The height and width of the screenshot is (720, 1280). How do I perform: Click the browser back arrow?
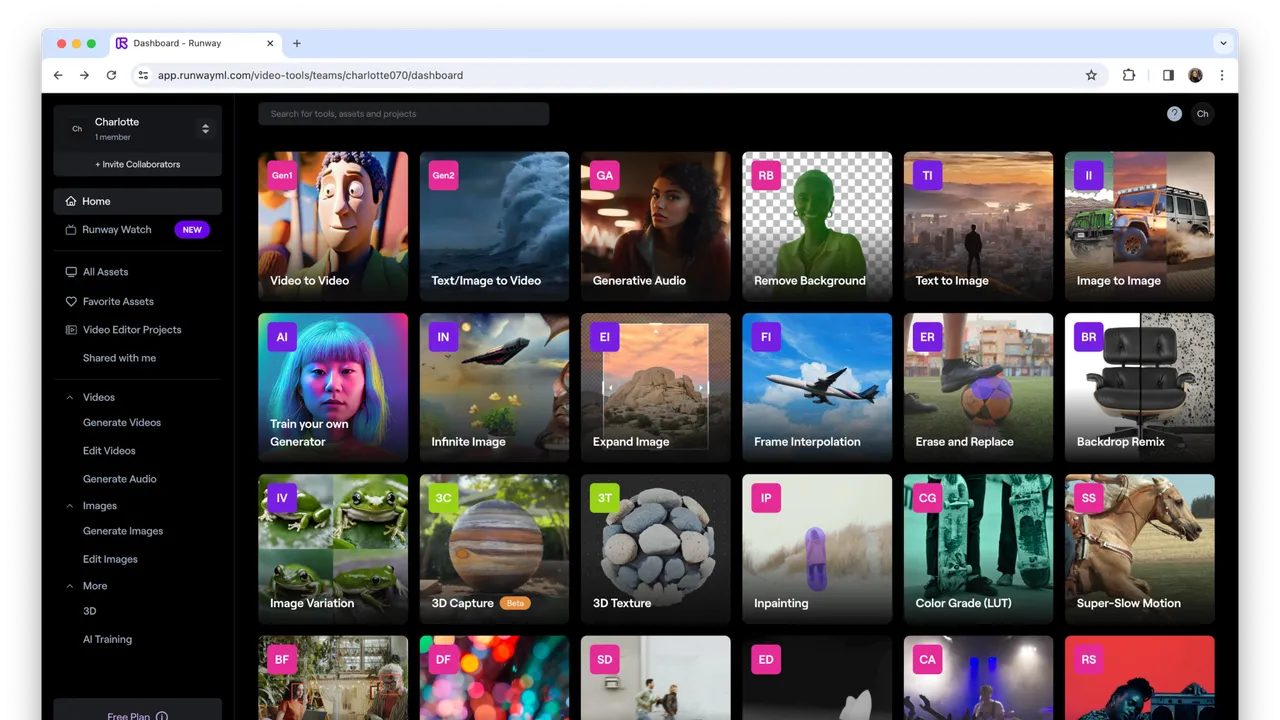tap(58, 75)
